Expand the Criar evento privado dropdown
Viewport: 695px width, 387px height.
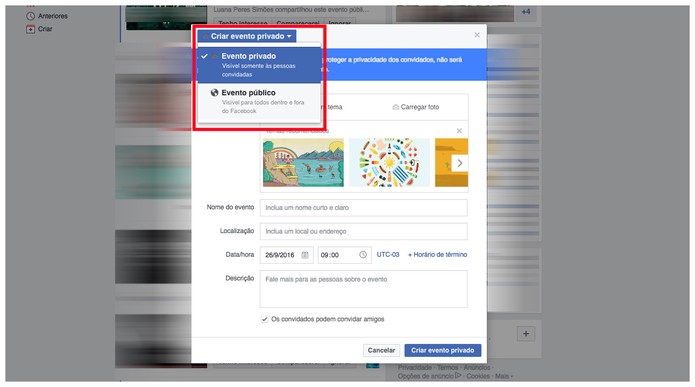247,36
